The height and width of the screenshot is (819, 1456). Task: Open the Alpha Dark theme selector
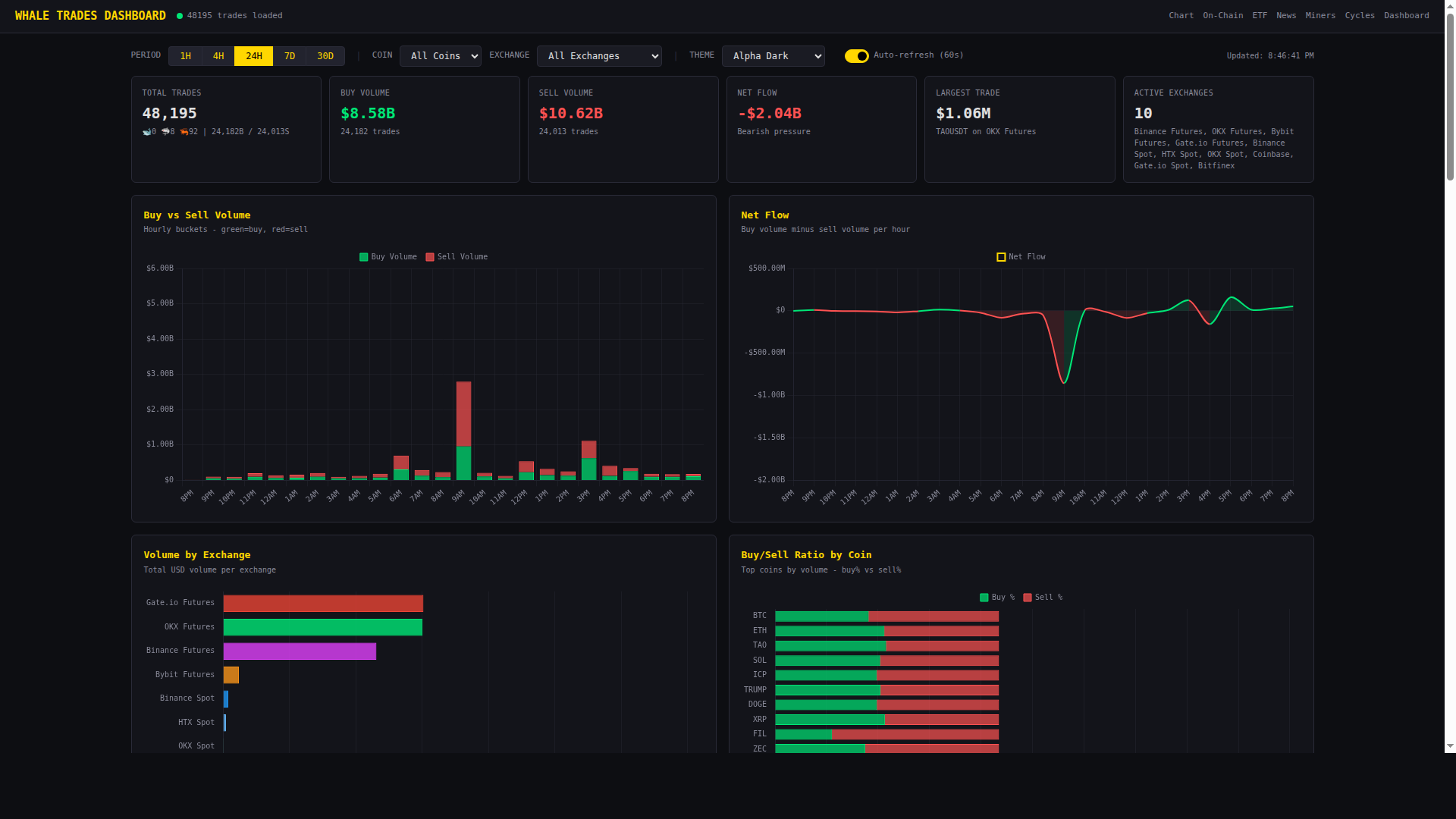coord(773,55)
